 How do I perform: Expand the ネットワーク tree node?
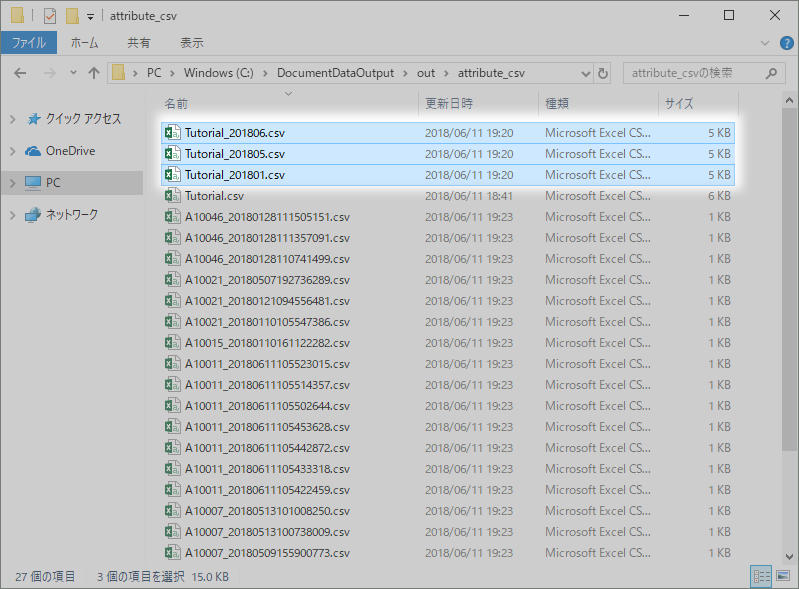[x=13, y=215]
